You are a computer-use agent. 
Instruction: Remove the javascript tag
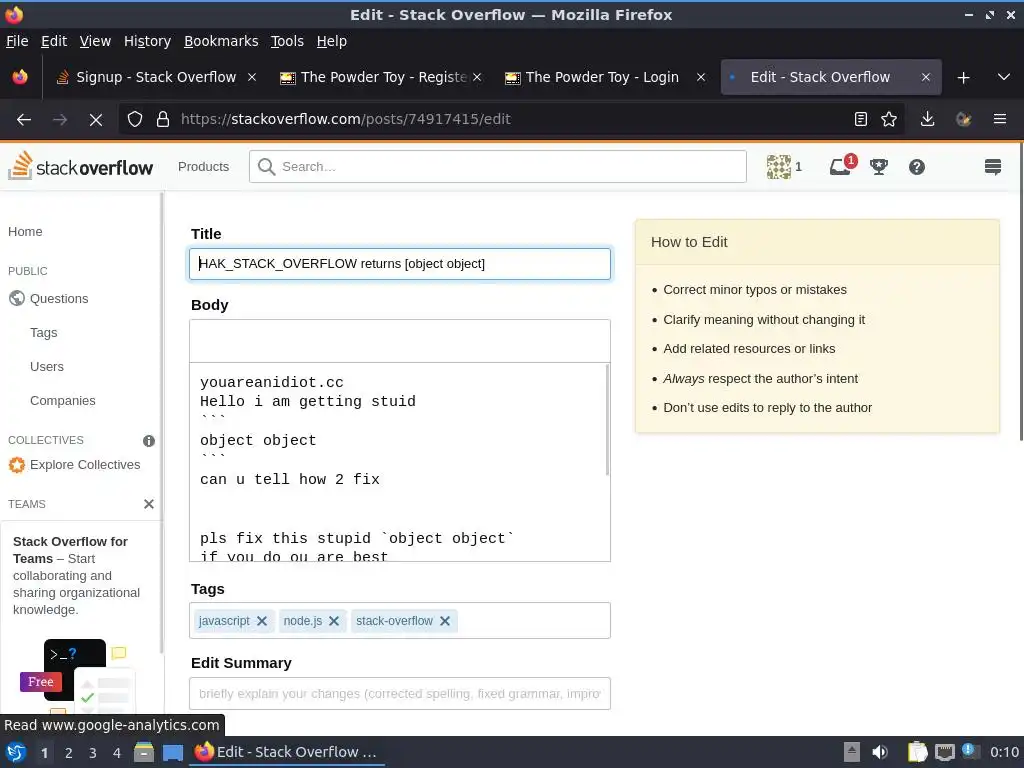click(x=262, y=621)
